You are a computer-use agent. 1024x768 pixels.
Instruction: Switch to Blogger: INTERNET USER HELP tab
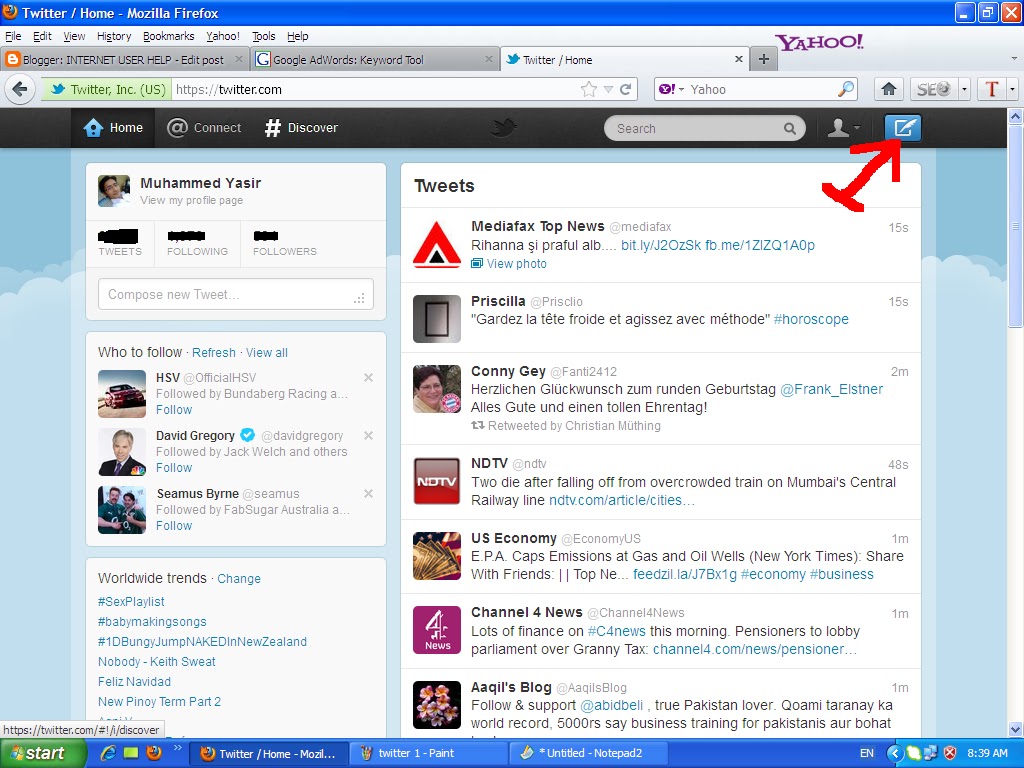(123, 59)
